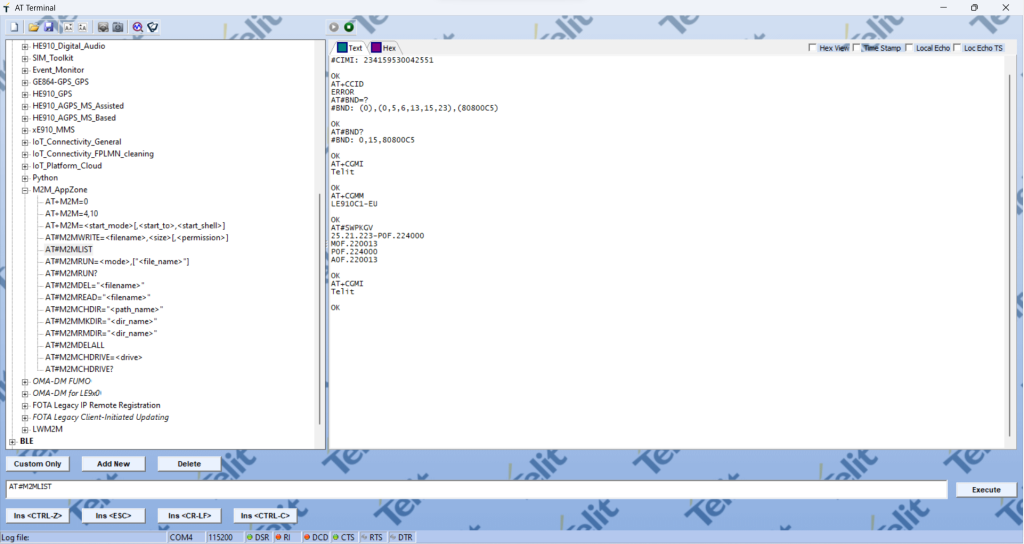Click the Execute button
The image size is (1024, 544).
[x=986, y=489]
